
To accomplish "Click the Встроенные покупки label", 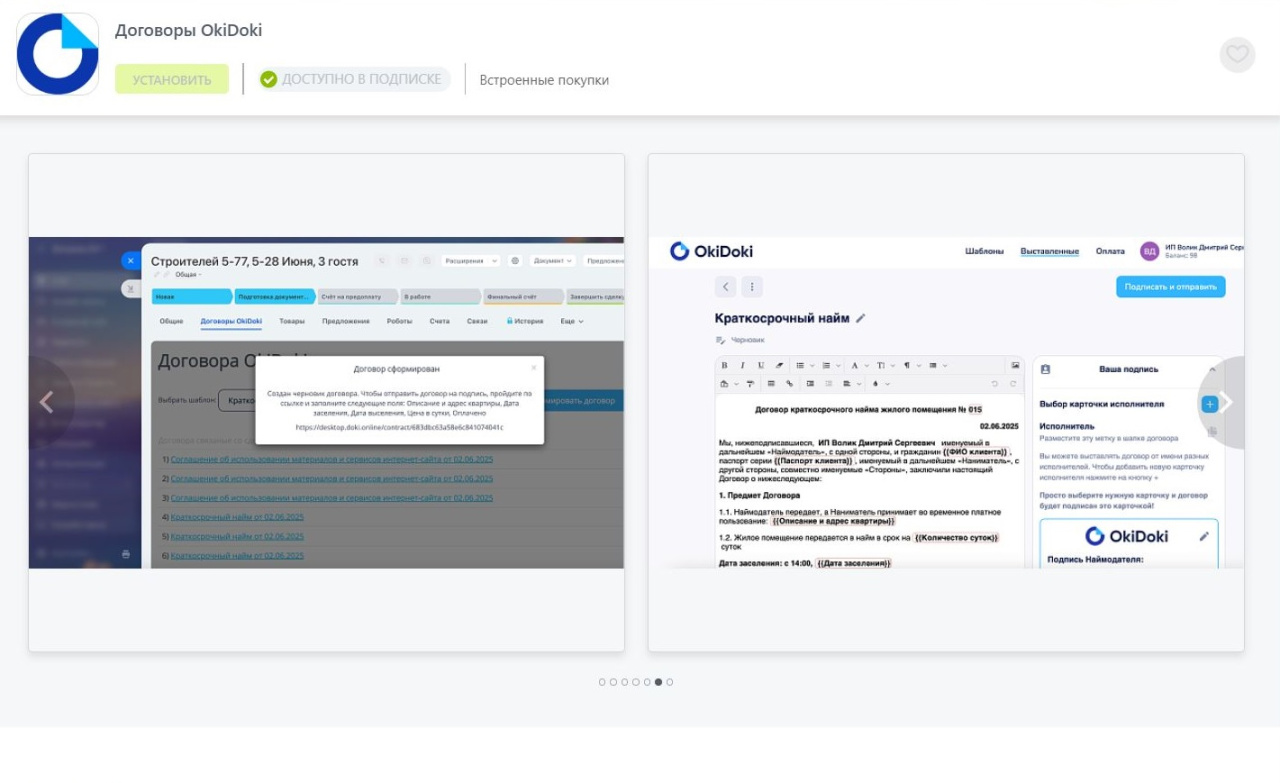I will click(544, 80).
